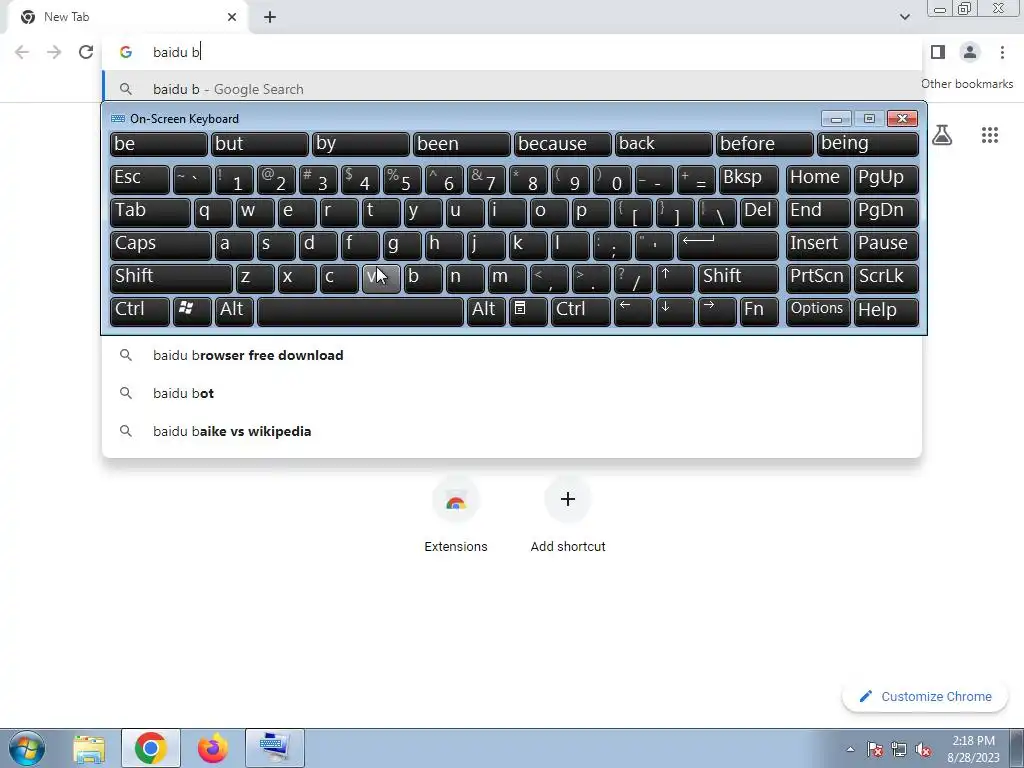Open the Search Labs flask icon

[942, 135]
